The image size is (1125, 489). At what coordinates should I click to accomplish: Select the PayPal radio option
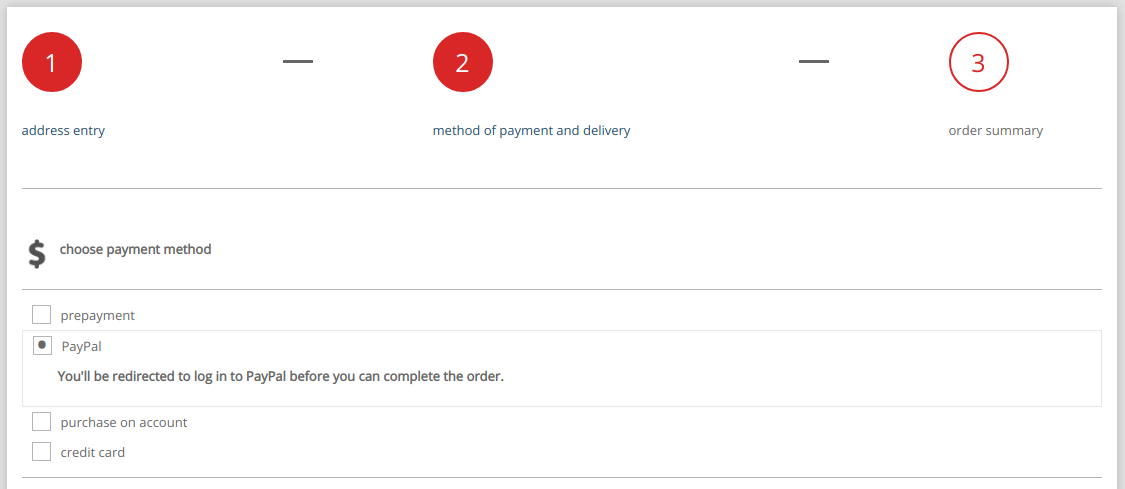(x=42, y=346)
